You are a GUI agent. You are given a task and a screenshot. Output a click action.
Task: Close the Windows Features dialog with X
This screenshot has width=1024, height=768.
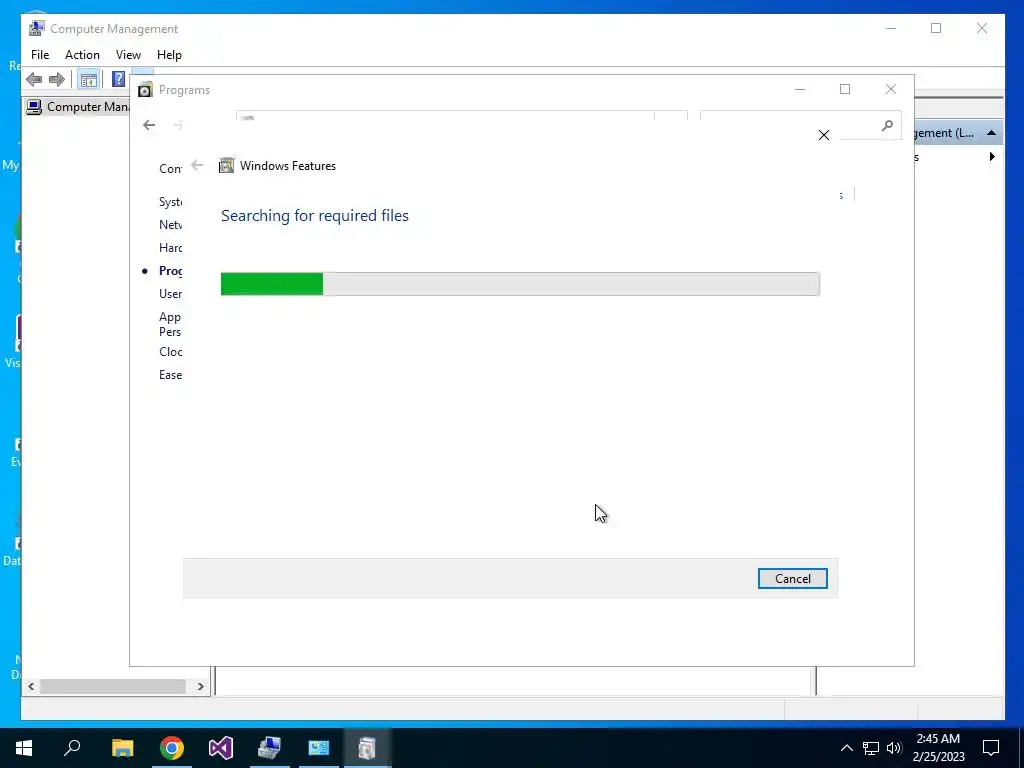824,135
